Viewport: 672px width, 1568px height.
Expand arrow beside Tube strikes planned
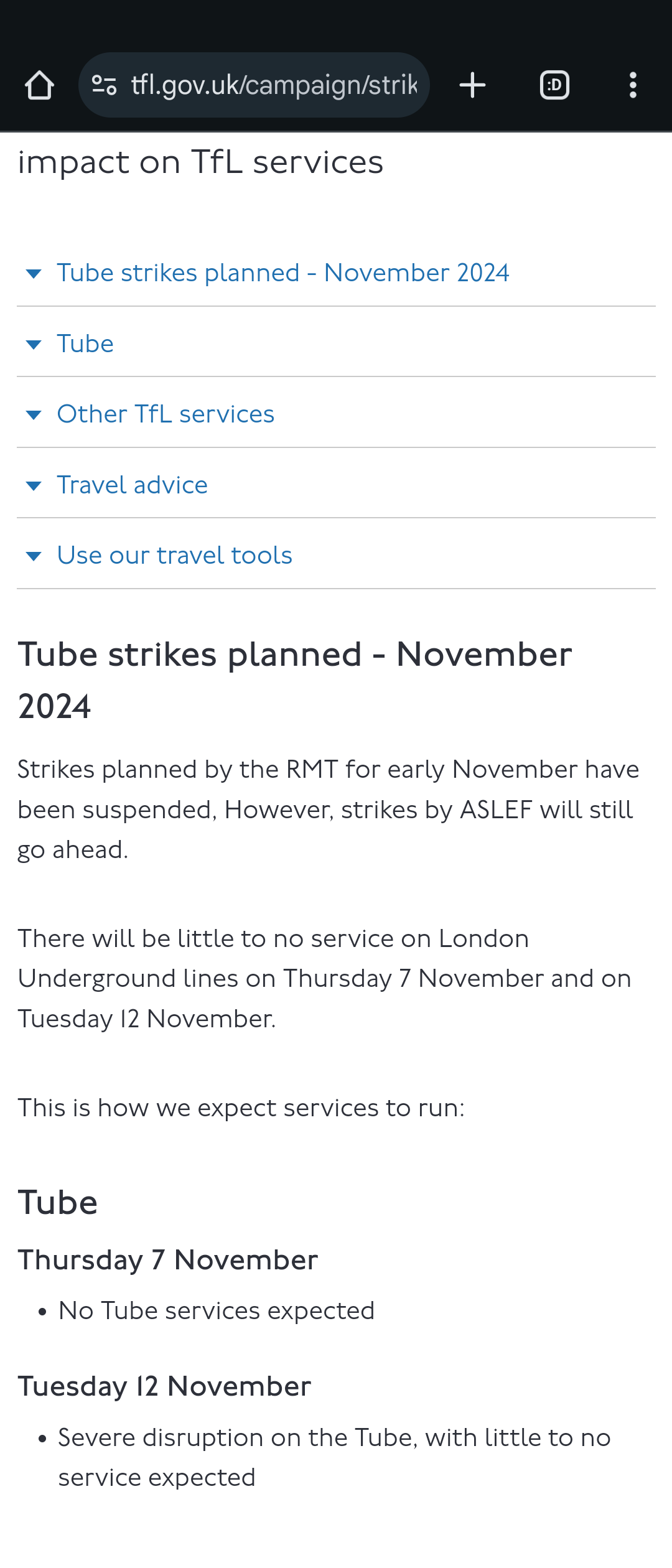tap(34, 274)
